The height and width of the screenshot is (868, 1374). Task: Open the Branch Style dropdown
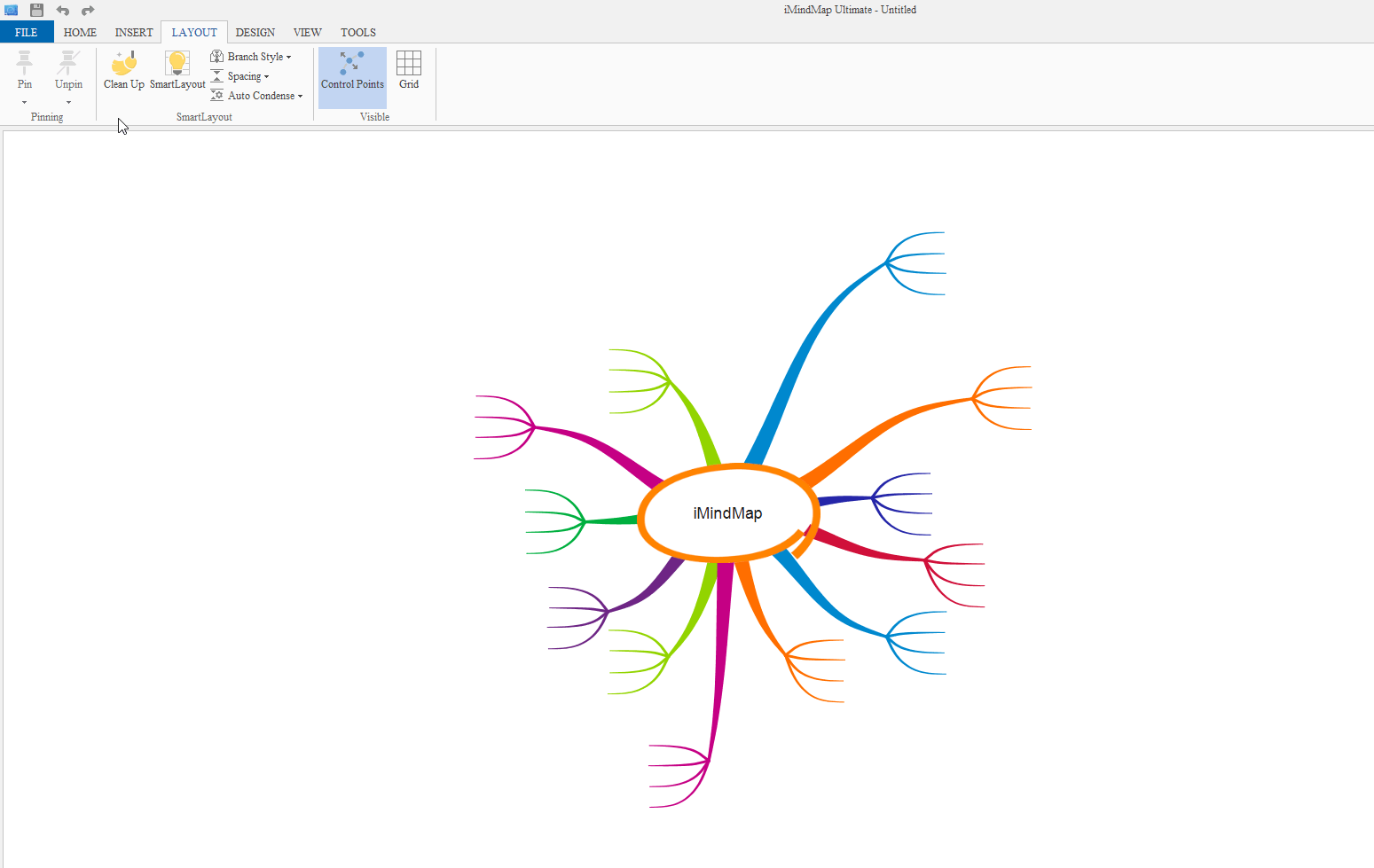click(x=251, y=57)
